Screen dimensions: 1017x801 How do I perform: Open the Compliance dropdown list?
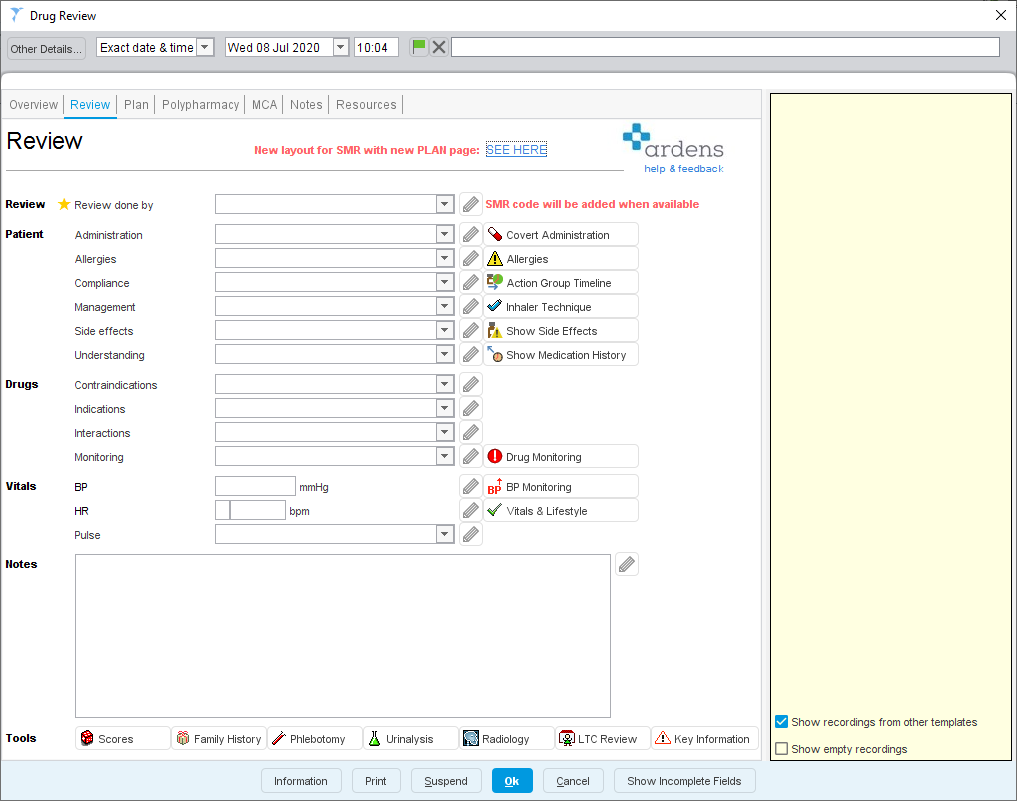[x=443, y=281]
